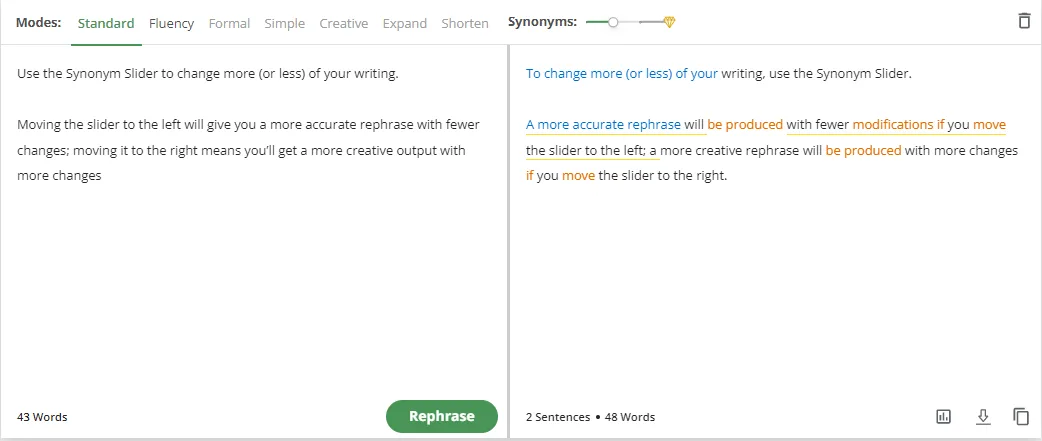Choose the Formal mode tab
Viewport: 1042px width, 441px height.
click(x=229, y=23)
